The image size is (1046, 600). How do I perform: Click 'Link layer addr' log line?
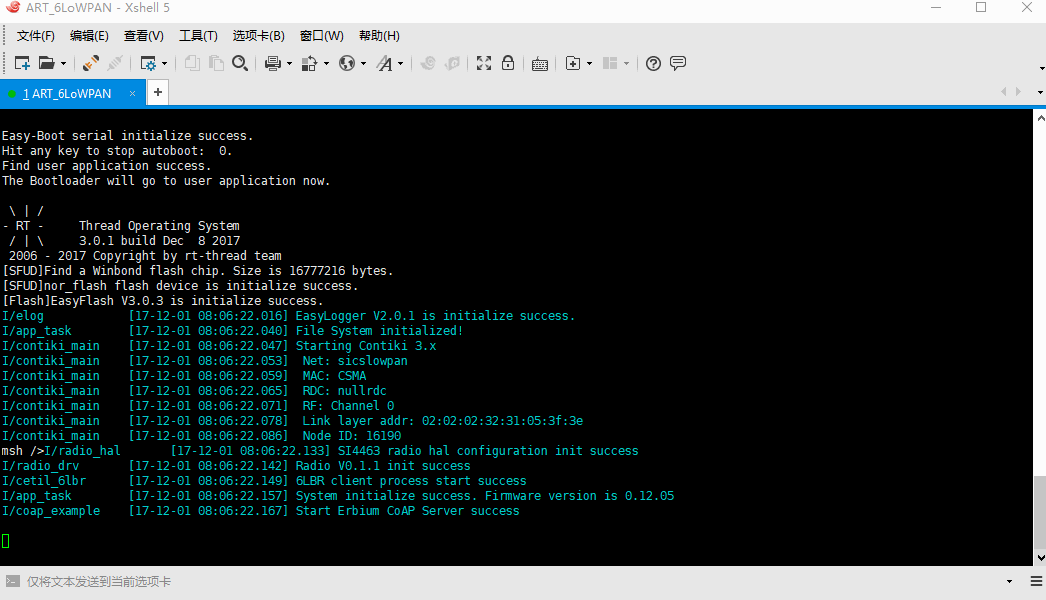pyautogui.click(x=292, y=421)
